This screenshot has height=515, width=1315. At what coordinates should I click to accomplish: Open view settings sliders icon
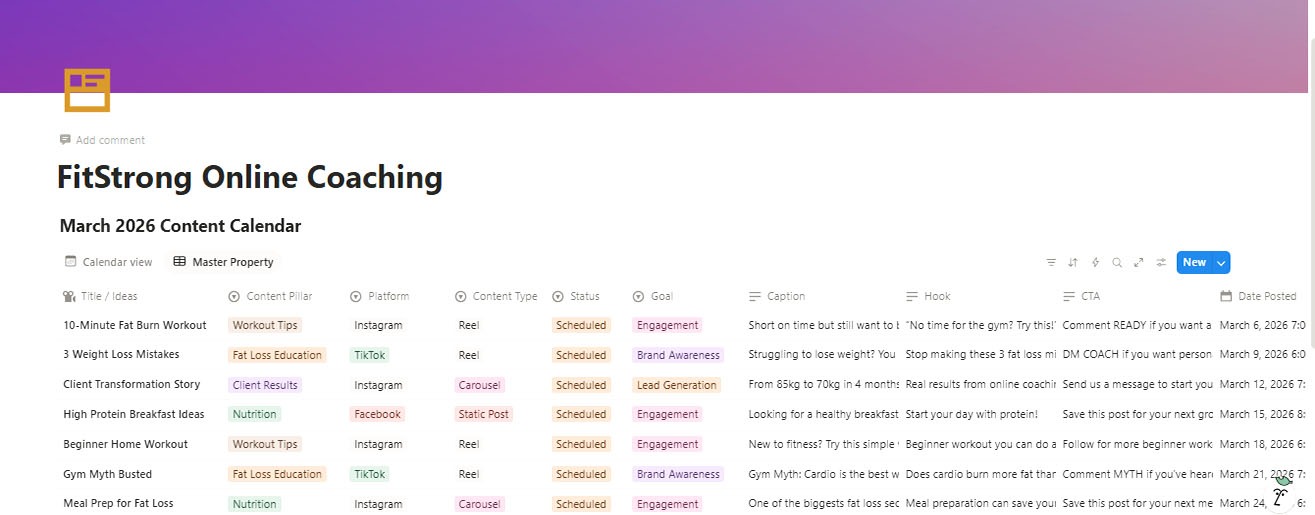[1161, 262]
